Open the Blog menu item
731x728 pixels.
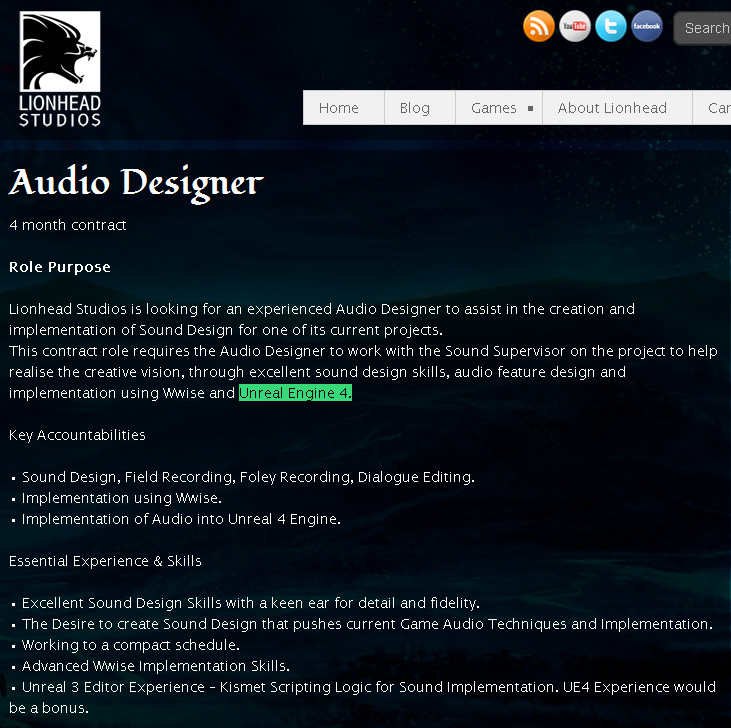pyautogui.click(x=415, y=108)
